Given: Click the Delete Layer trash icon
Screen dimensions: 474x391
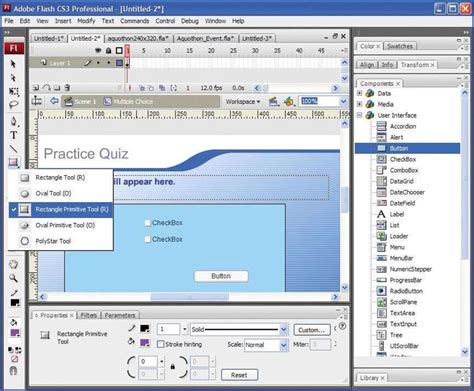Looking at the screenshot, I should [x=67, y=88].
